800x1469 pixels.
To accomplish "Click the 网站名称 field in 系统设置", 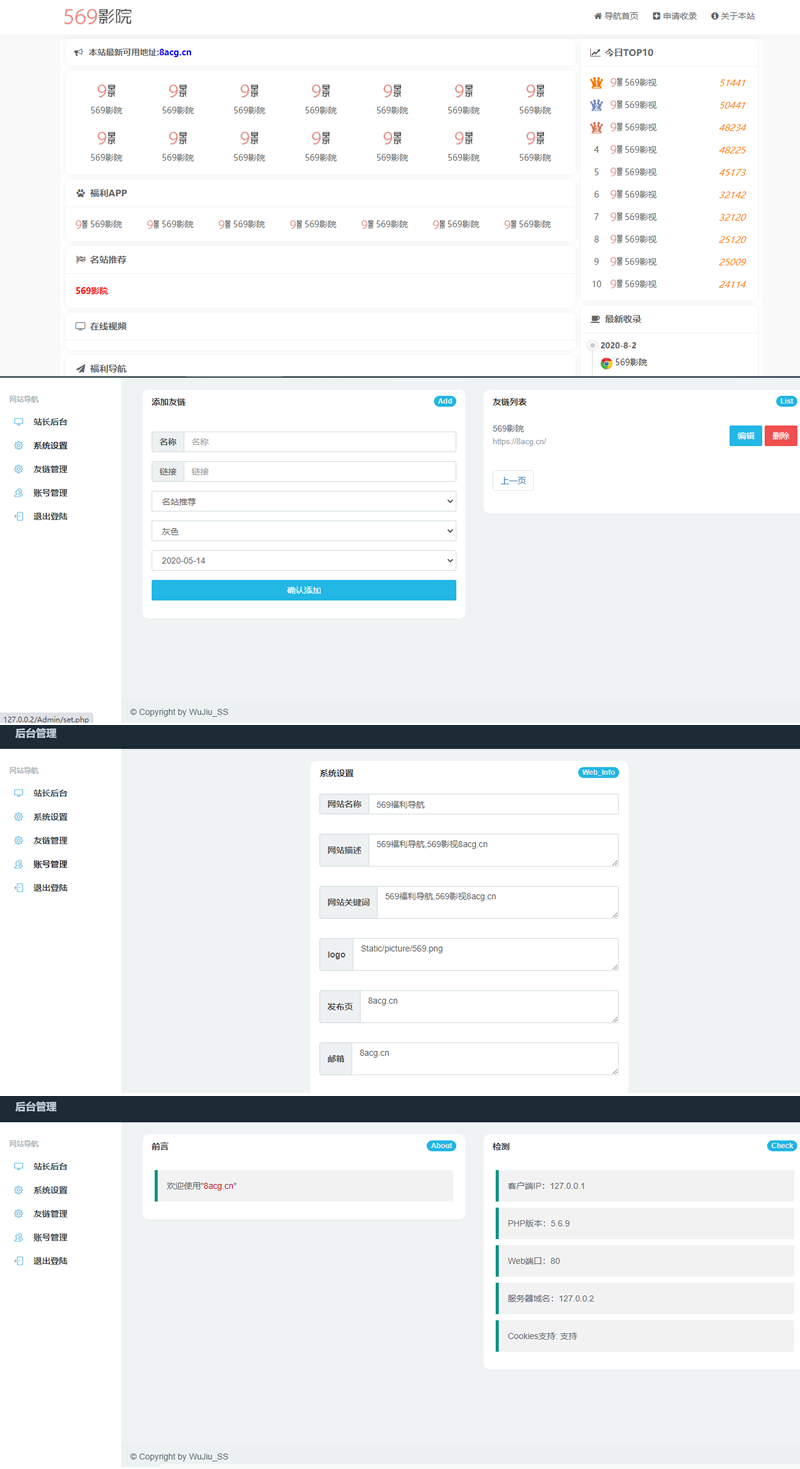I will pyautogui.click(x=492, y=804).
